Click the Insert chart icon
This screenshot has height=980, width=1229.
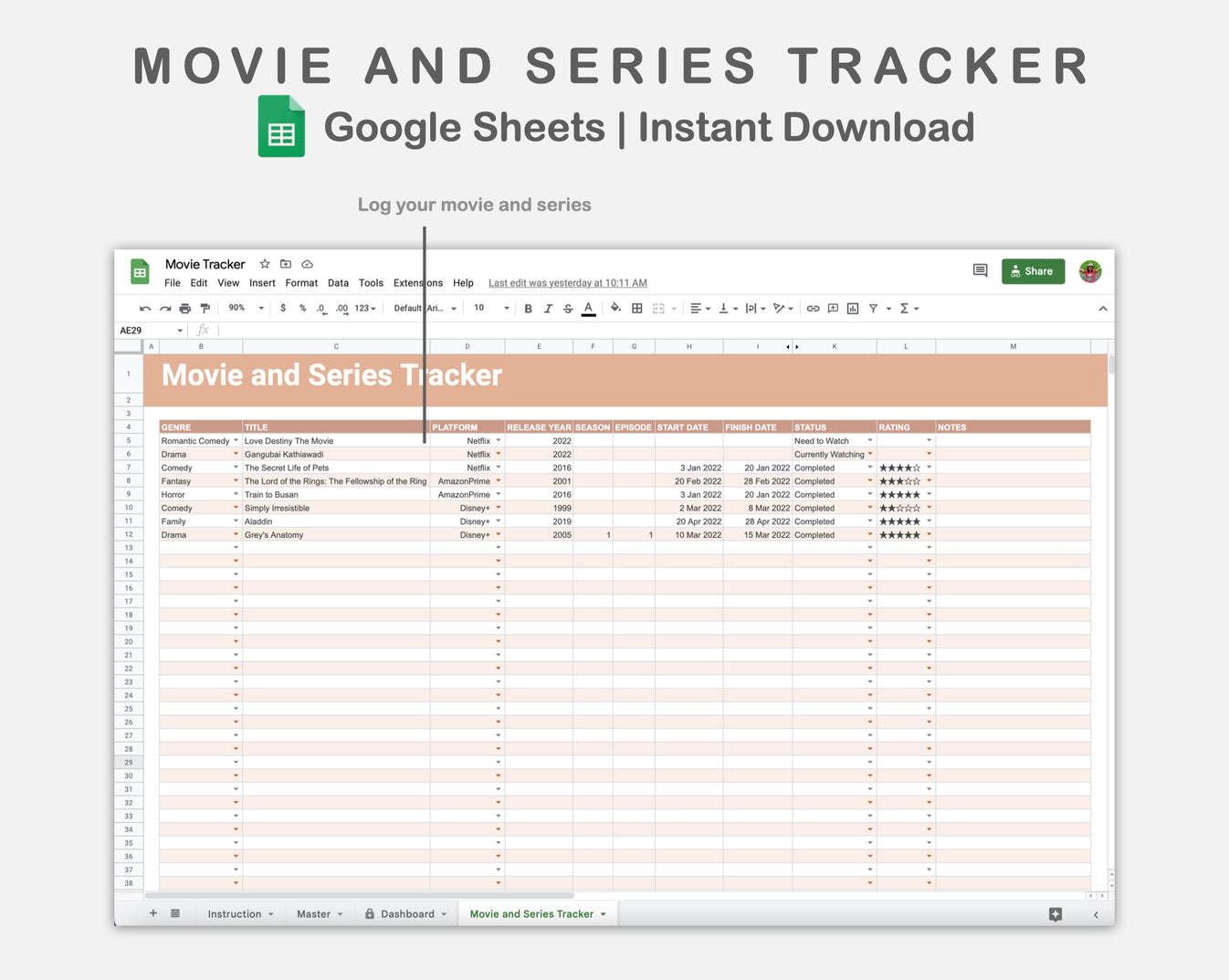coord(852,308)
